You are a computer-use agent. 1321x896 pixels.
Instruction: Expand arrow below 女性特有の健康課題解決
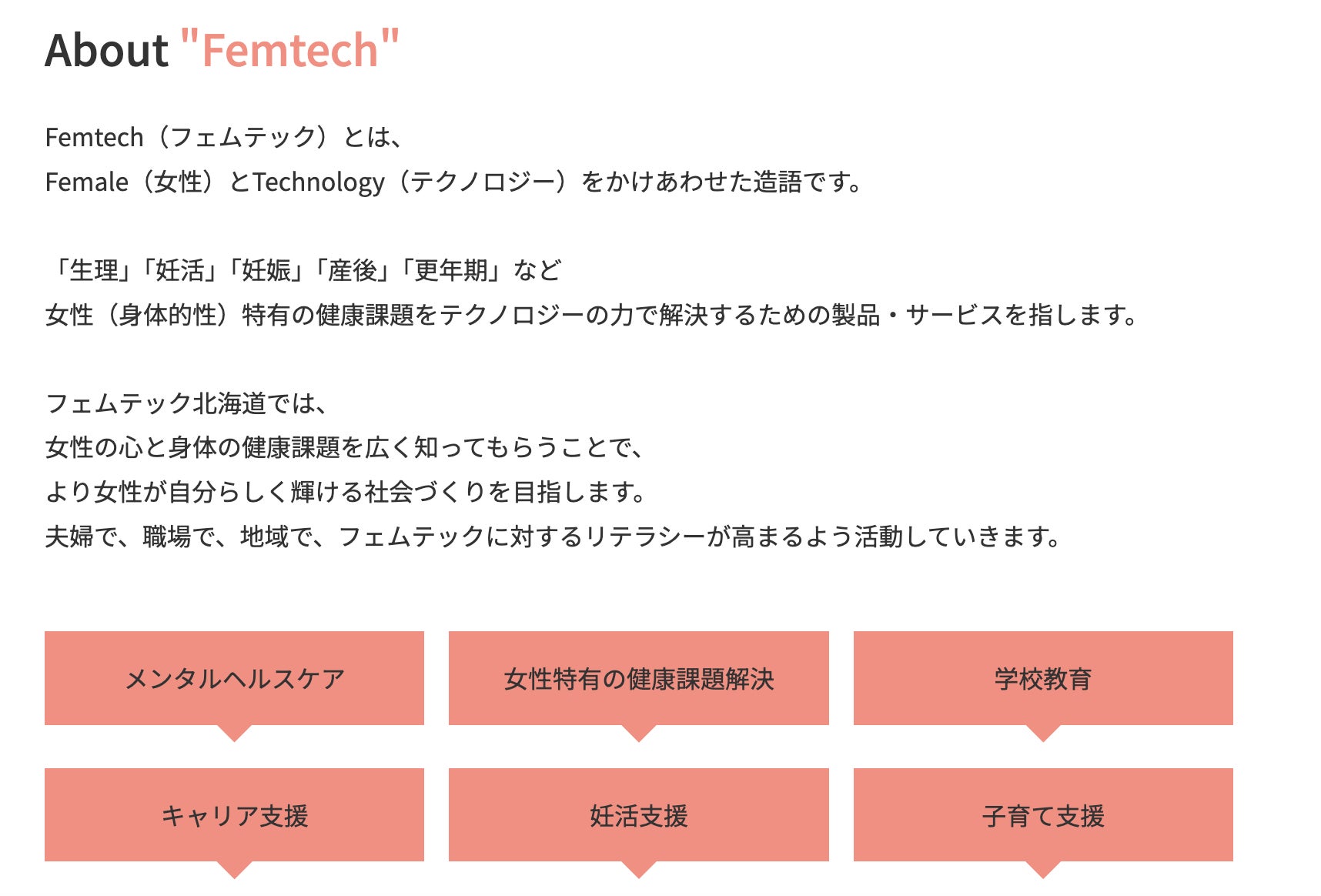[639, 732]
